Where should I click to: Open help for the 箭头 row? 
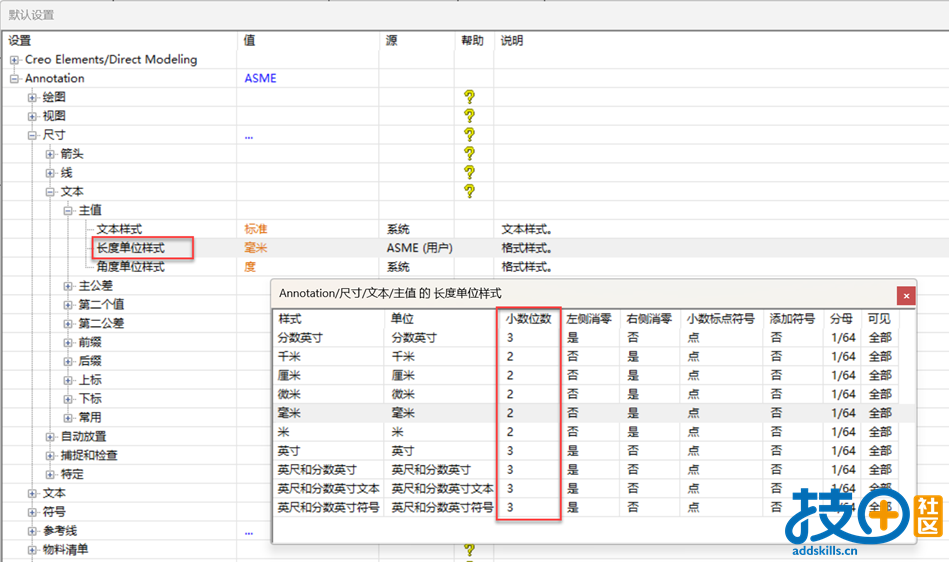point(469,153)
